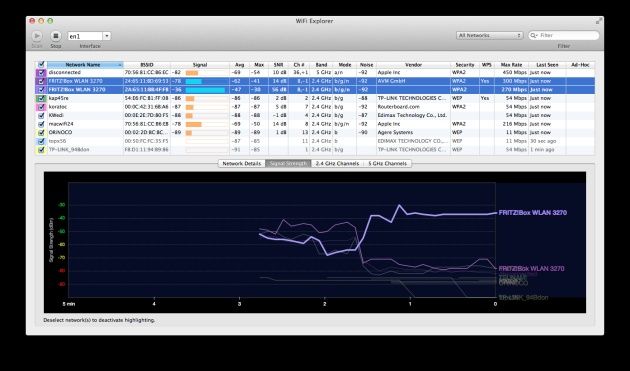Select the topx56 network row name

pyautogui.click(x=57, y=141)
